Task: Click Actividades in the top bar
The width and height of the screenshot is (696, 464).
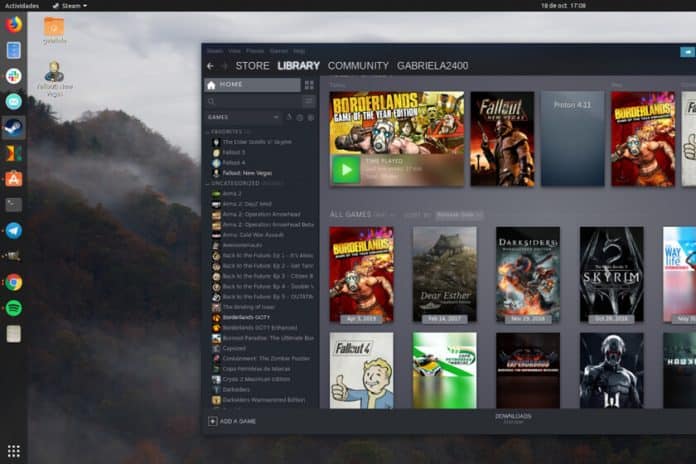Action: coord(22,6)
